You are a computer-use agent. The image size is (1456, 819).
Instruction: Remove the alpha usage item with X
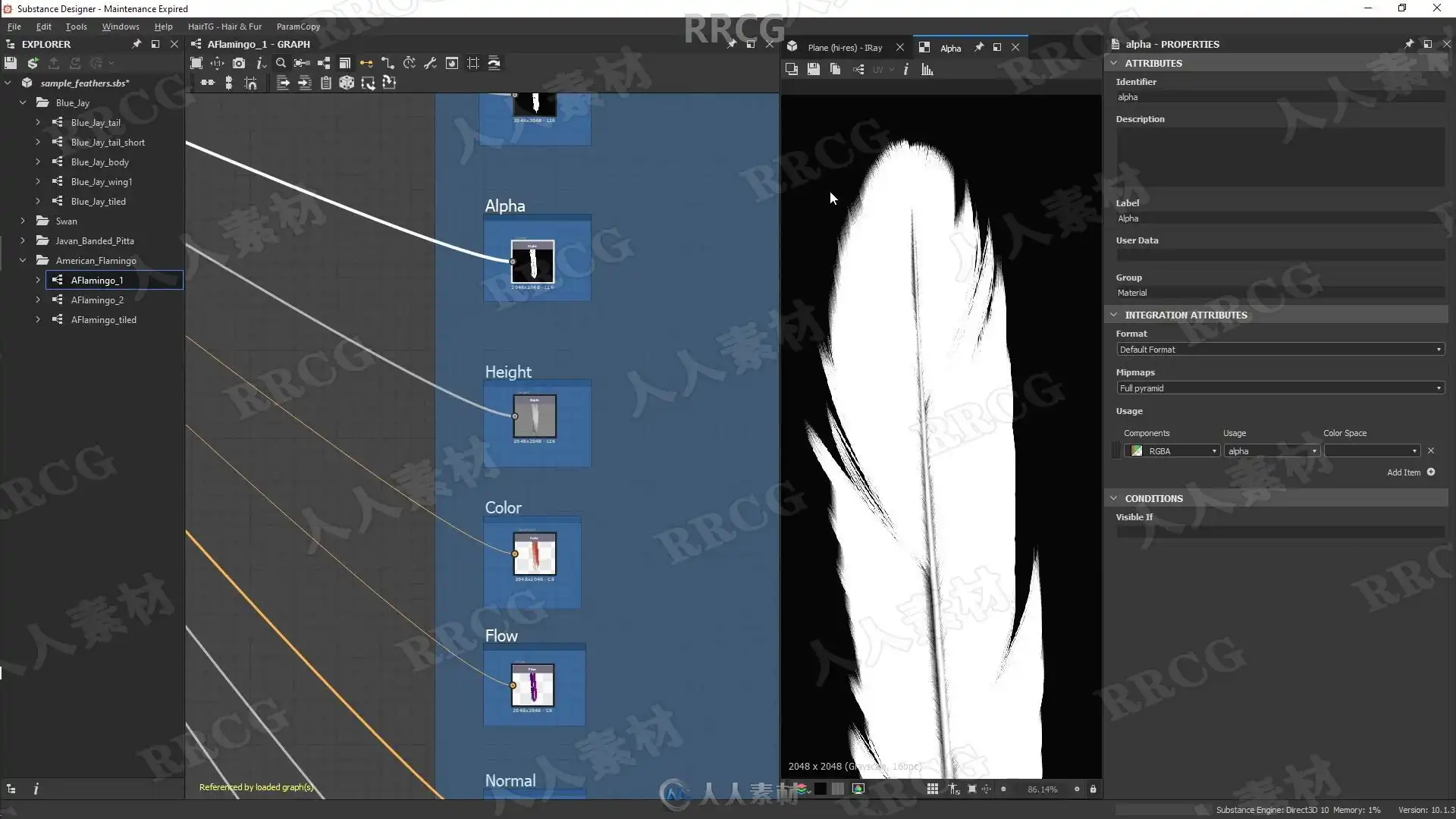click(1431, 451)
